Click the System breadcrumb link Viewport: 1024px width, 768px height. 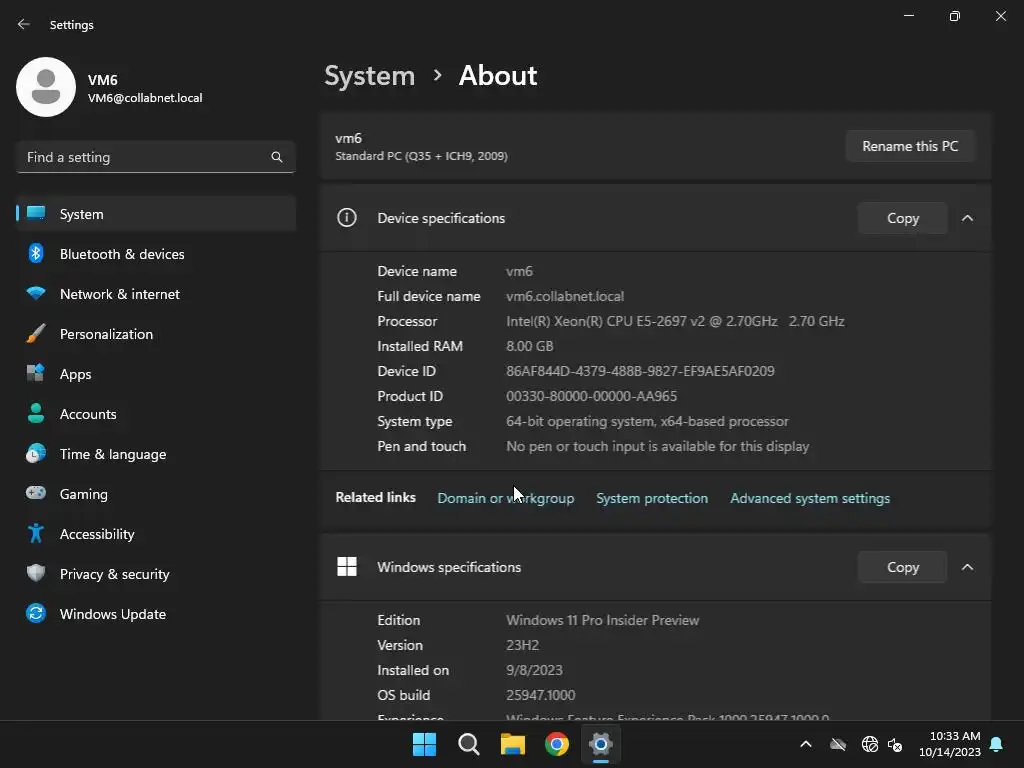click(370, 76)
